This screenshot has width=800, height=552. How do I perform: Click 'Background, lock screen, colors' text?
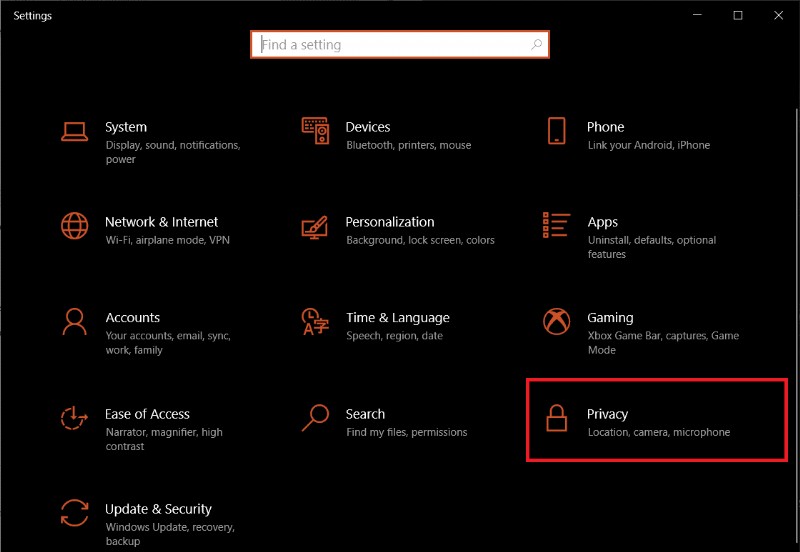[420, 240]
